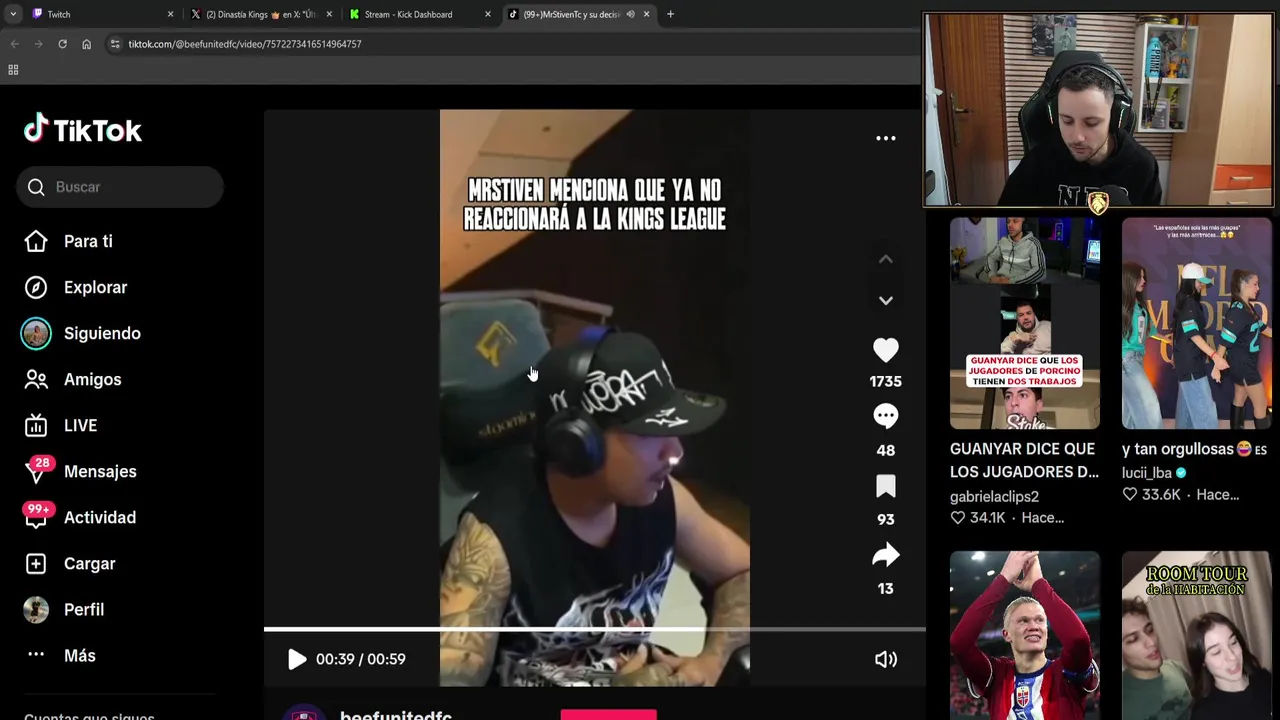The image size is (1280, 720).
Task: Open video three-dot options menu
Action: pos(886,138)
